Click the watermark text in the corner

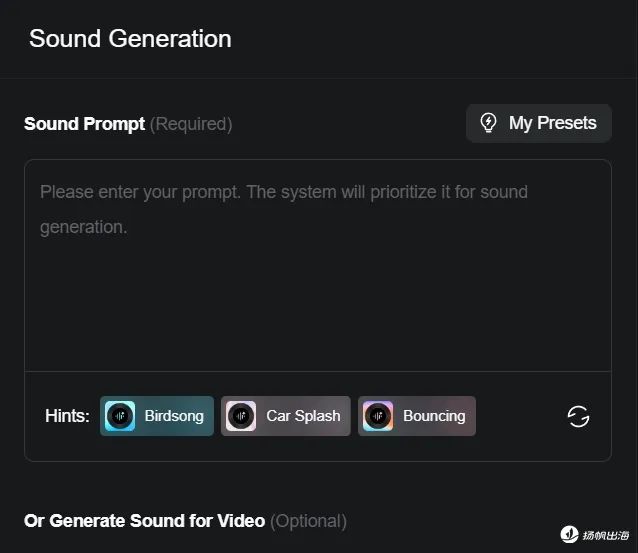606,535
